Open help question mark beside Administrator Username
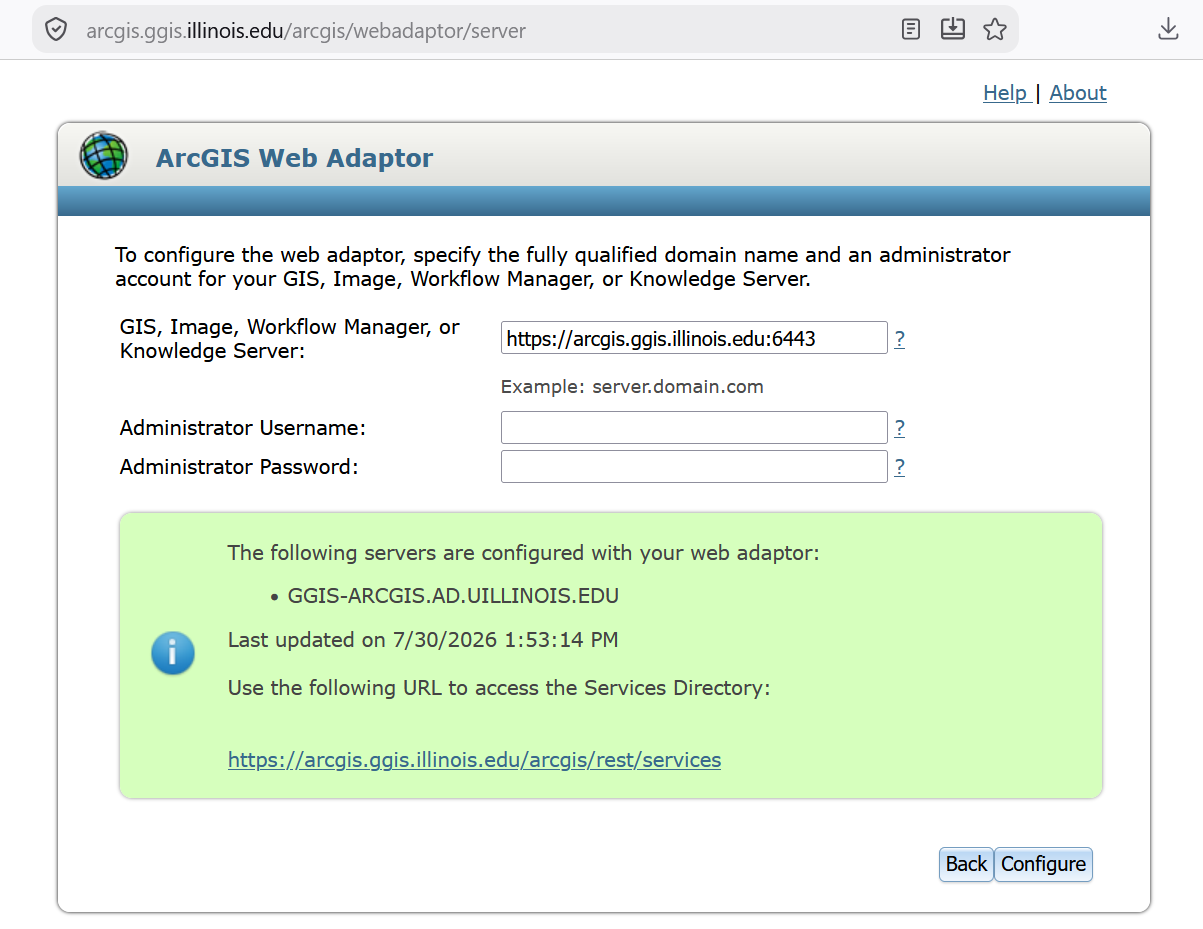1203x929 pixels. pos(900,428)
